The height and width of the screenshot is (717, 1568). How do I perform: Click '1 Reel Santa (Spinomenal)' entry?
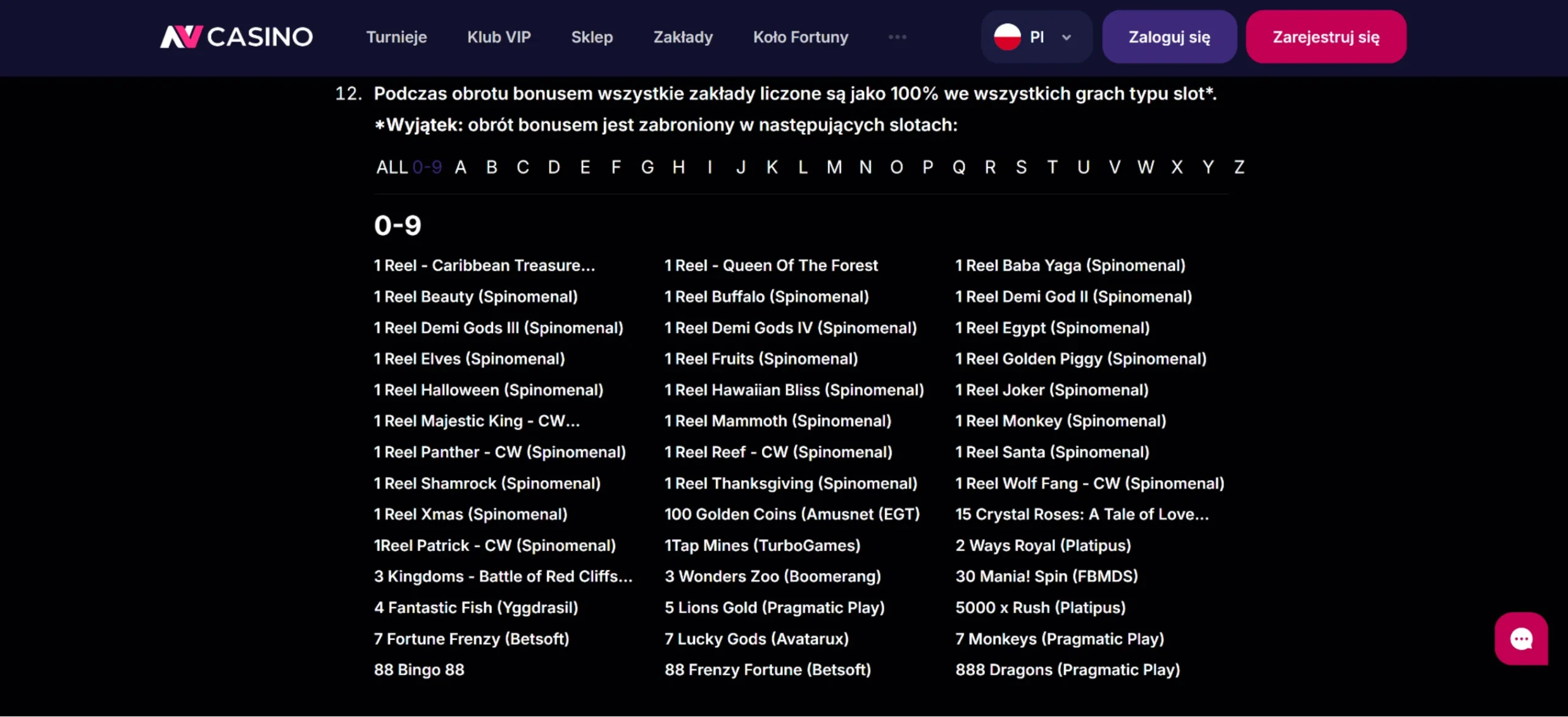coord(1052,452)
